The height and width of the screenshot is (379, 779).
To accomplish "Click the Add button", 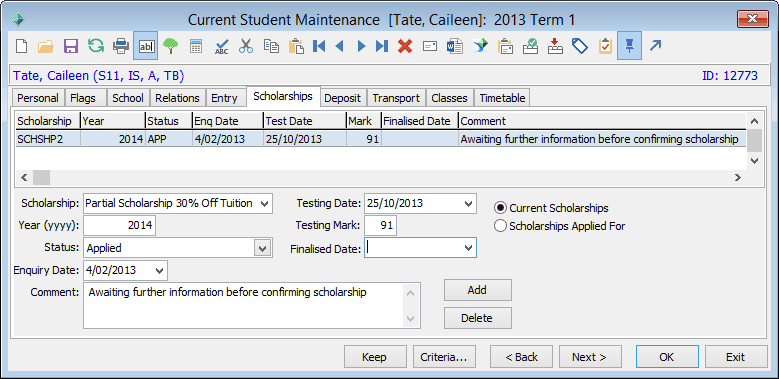I will [477, 290].
